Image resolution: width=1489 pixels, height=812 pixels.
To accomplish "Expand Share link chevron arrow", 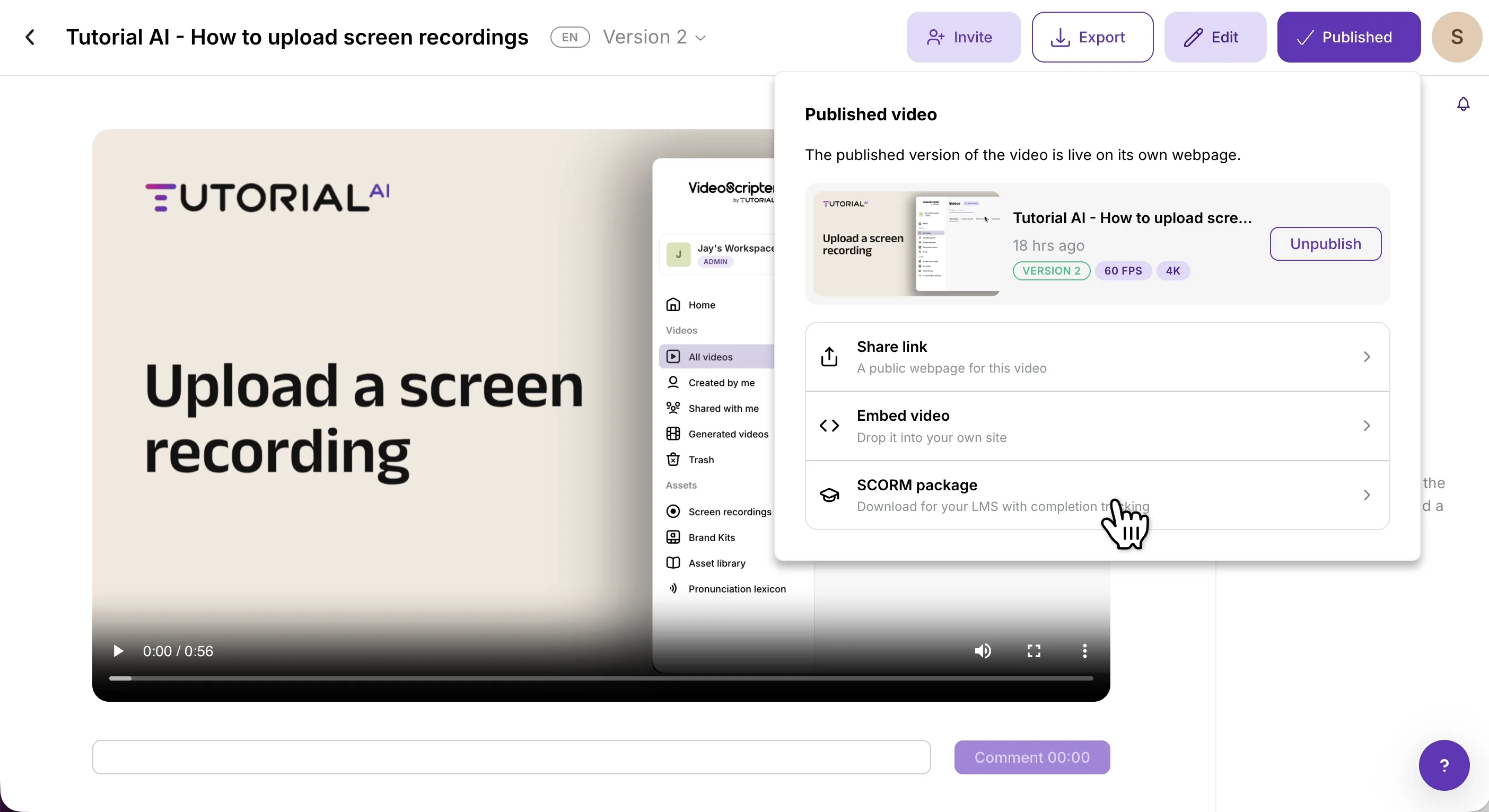I will tap(1366, 357).
